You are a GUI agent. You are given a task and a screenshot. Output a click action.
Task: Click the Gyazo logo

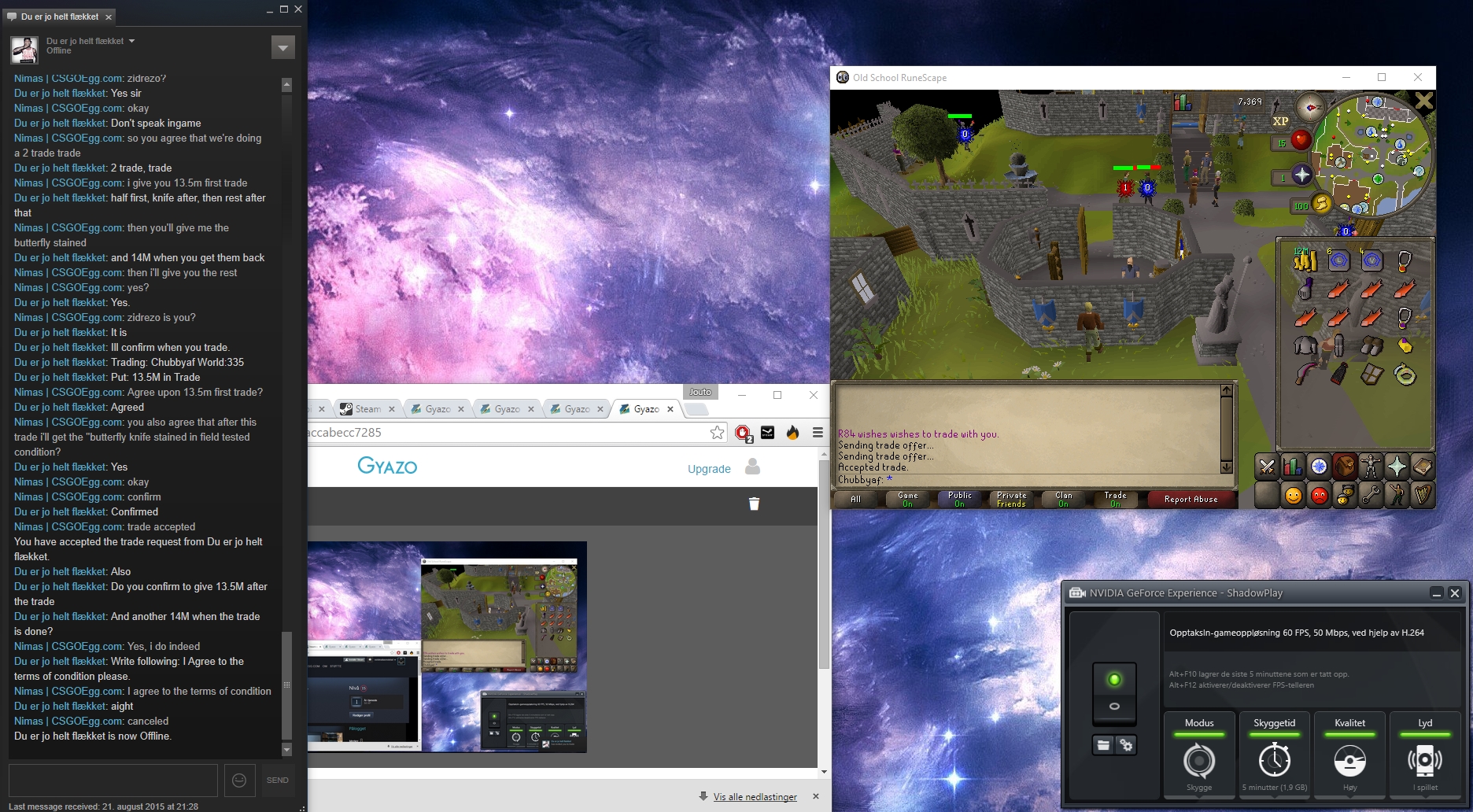(x=387, y=466)
